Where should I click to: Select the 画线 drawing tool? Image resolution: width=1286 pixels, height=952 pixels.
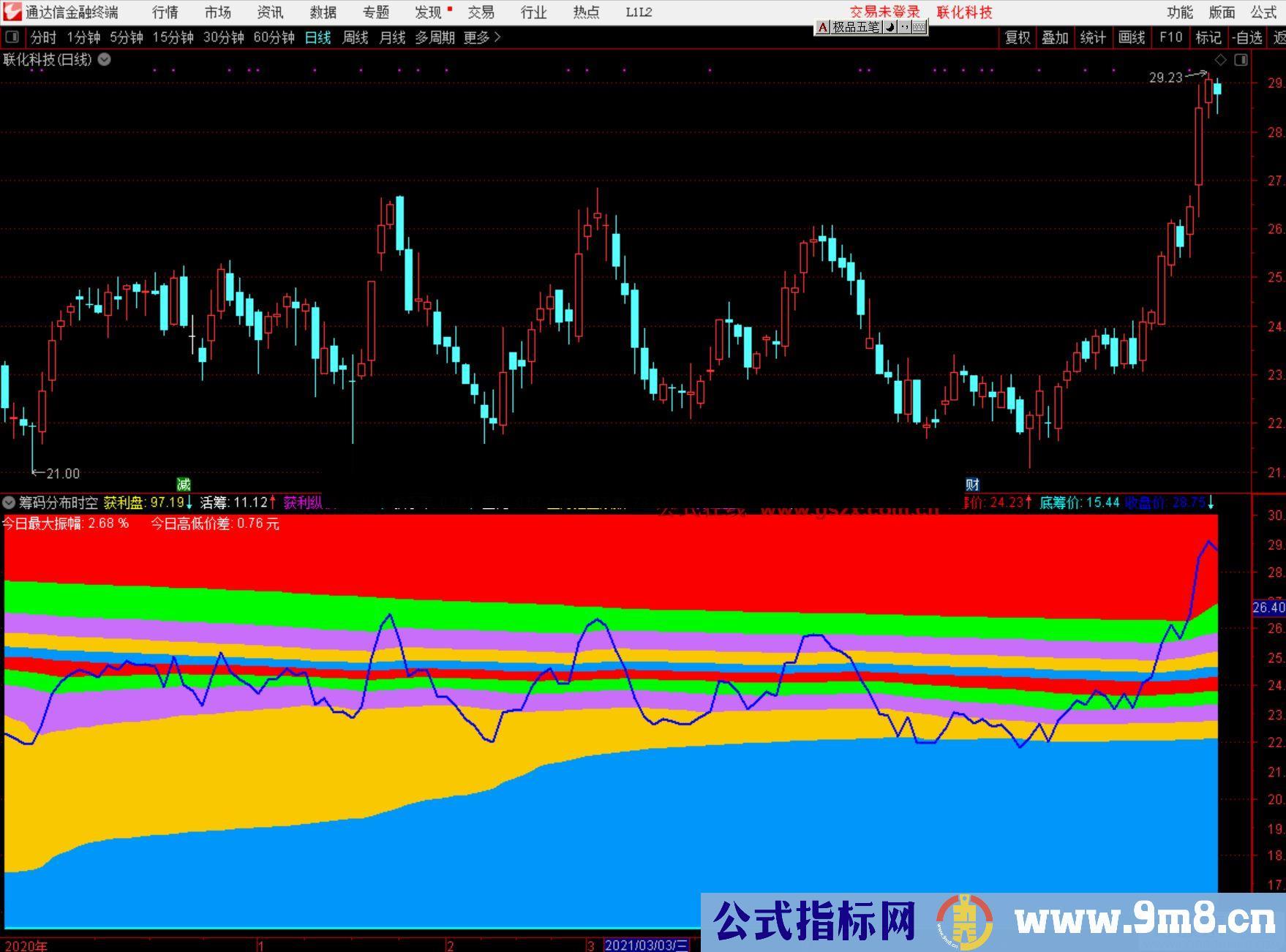click(x=1131, y=37)
